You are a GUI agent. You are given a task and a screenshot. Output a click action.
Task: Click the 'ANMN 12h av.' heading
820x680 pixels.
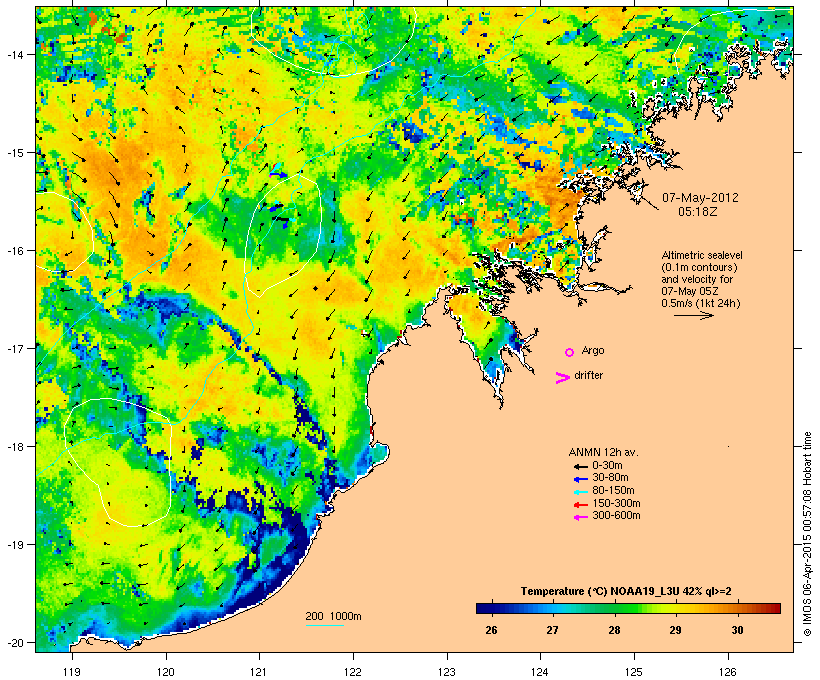[x=603, y=452]
